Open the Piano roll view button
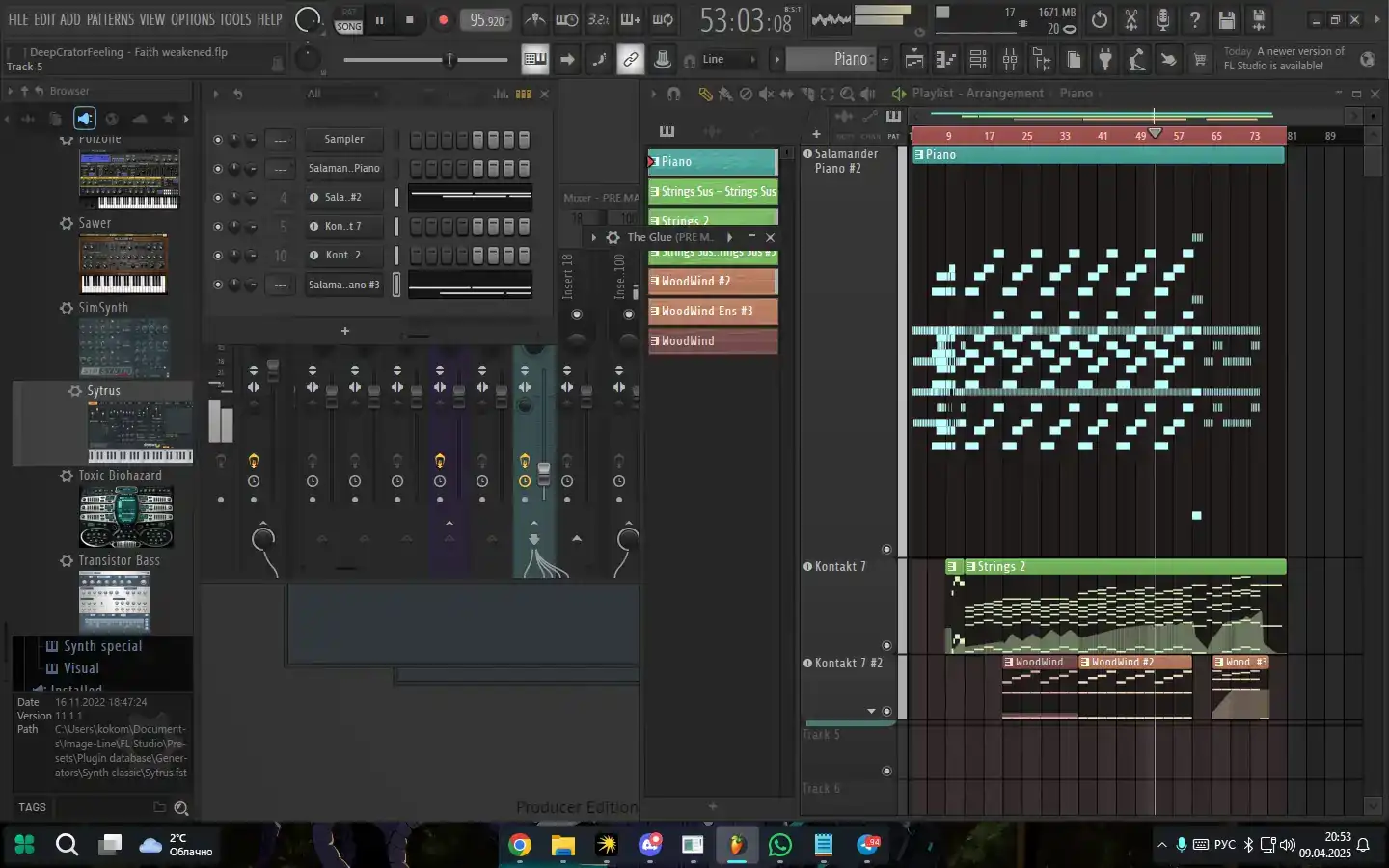The width and height of the screenshot is (1389, 868). click(x=946, y=60)
